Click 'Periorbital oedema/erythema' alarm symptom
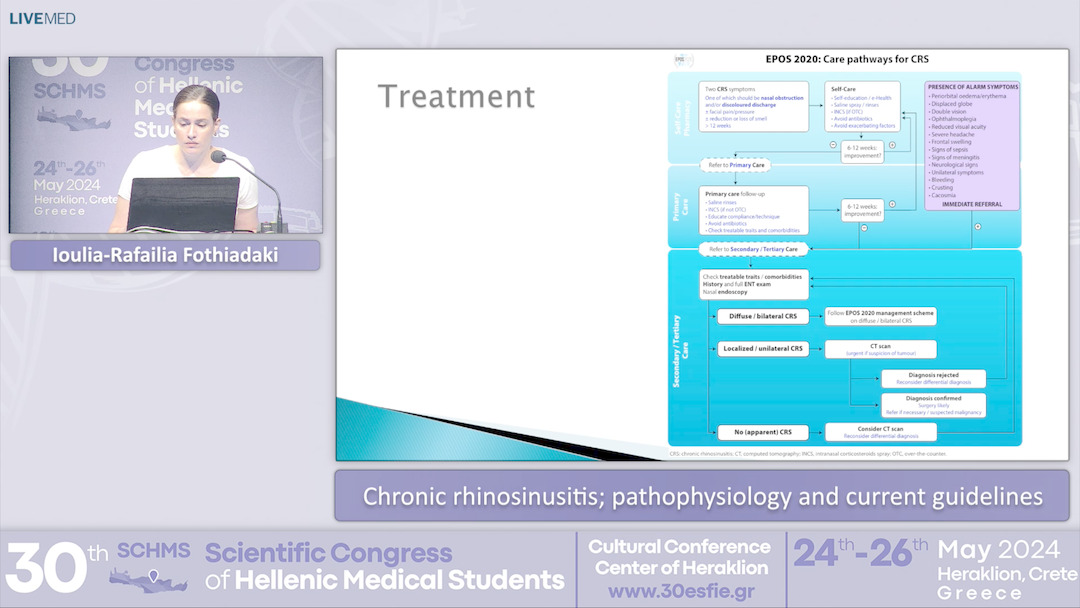 [967, 96]
